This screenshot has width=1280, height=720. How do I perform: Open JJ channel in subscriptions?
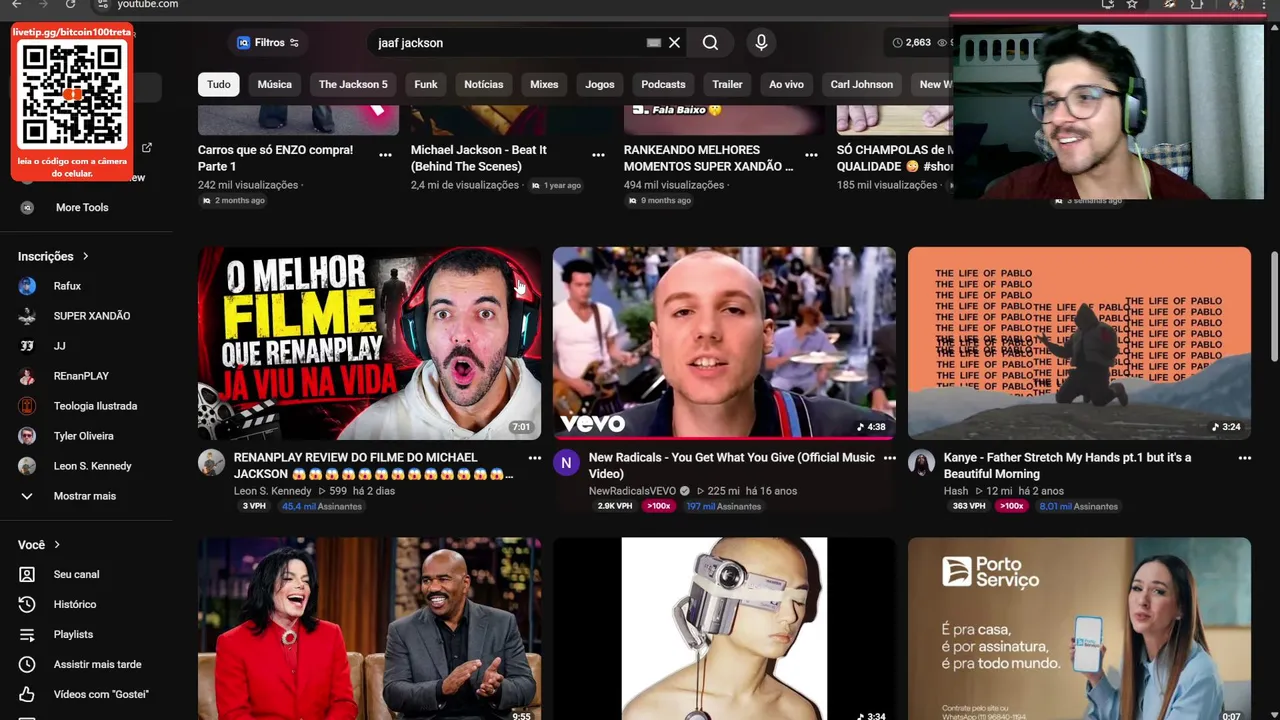(x=59, y=346)
